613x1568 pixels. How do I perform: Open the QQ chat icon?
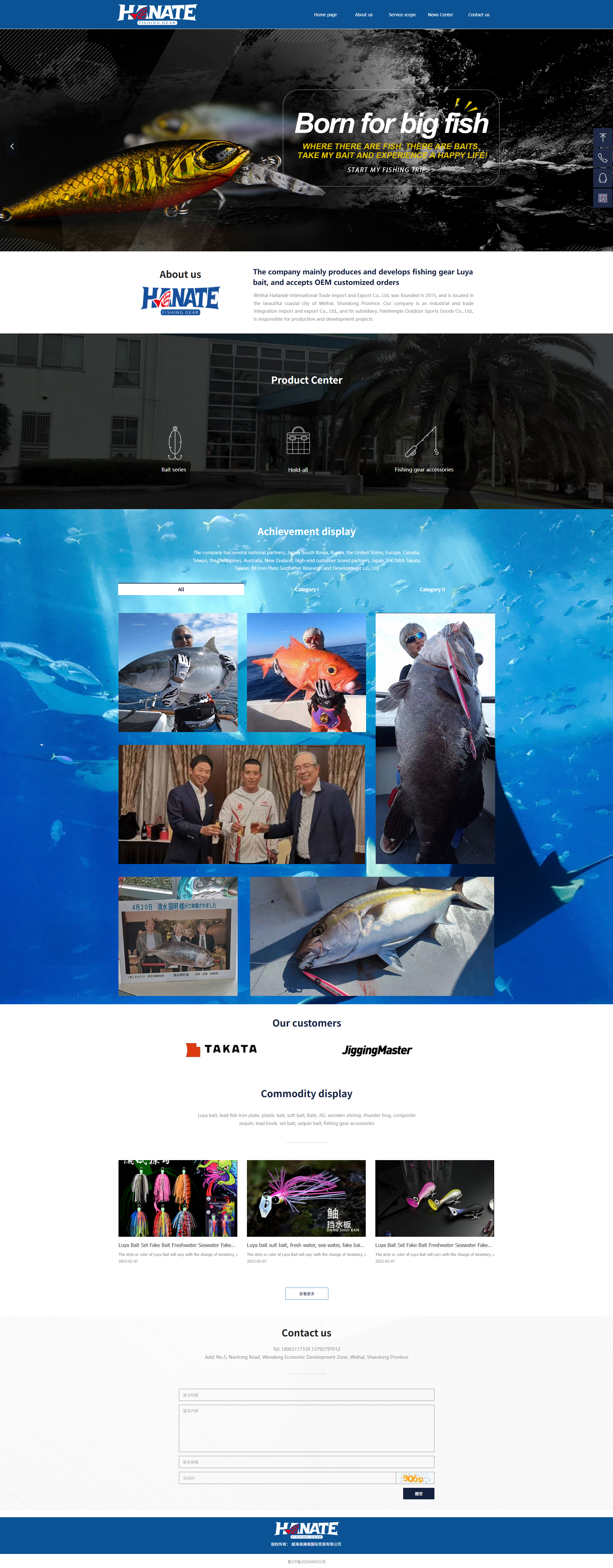pos(602,178)
